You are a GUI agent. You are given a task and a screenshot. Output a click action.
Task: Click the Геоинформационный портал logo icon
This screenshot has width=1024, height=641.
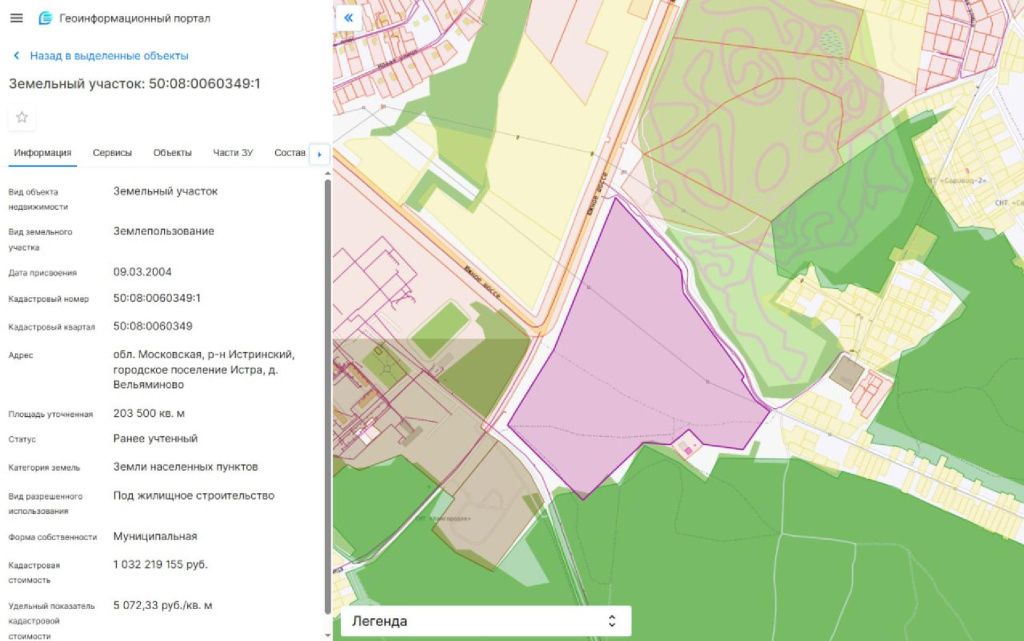45,19
